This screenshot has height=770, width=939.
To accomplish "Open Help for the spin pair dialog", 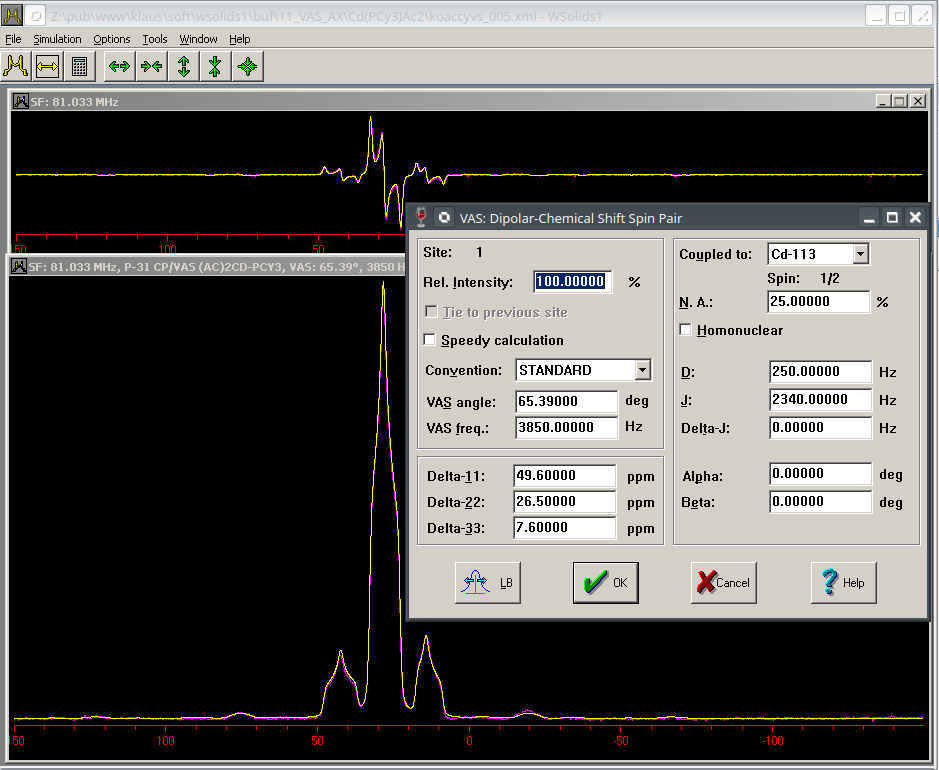I will [x=843, y=582].
